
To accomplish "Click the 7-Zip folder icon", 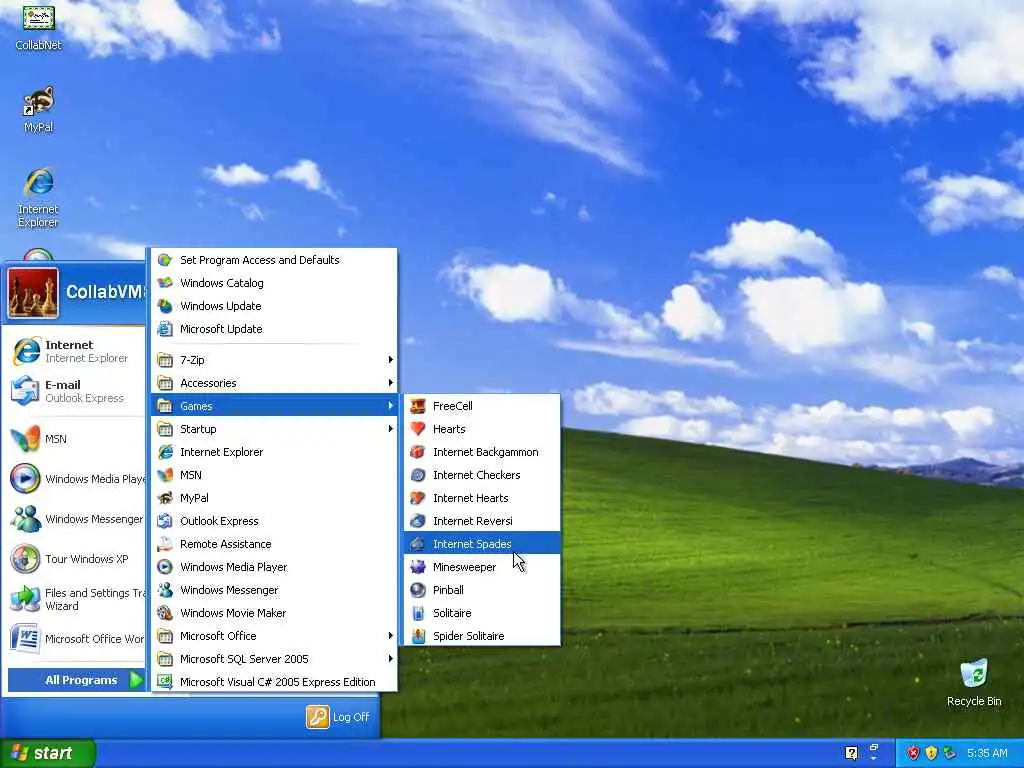I will coord(165,360).
